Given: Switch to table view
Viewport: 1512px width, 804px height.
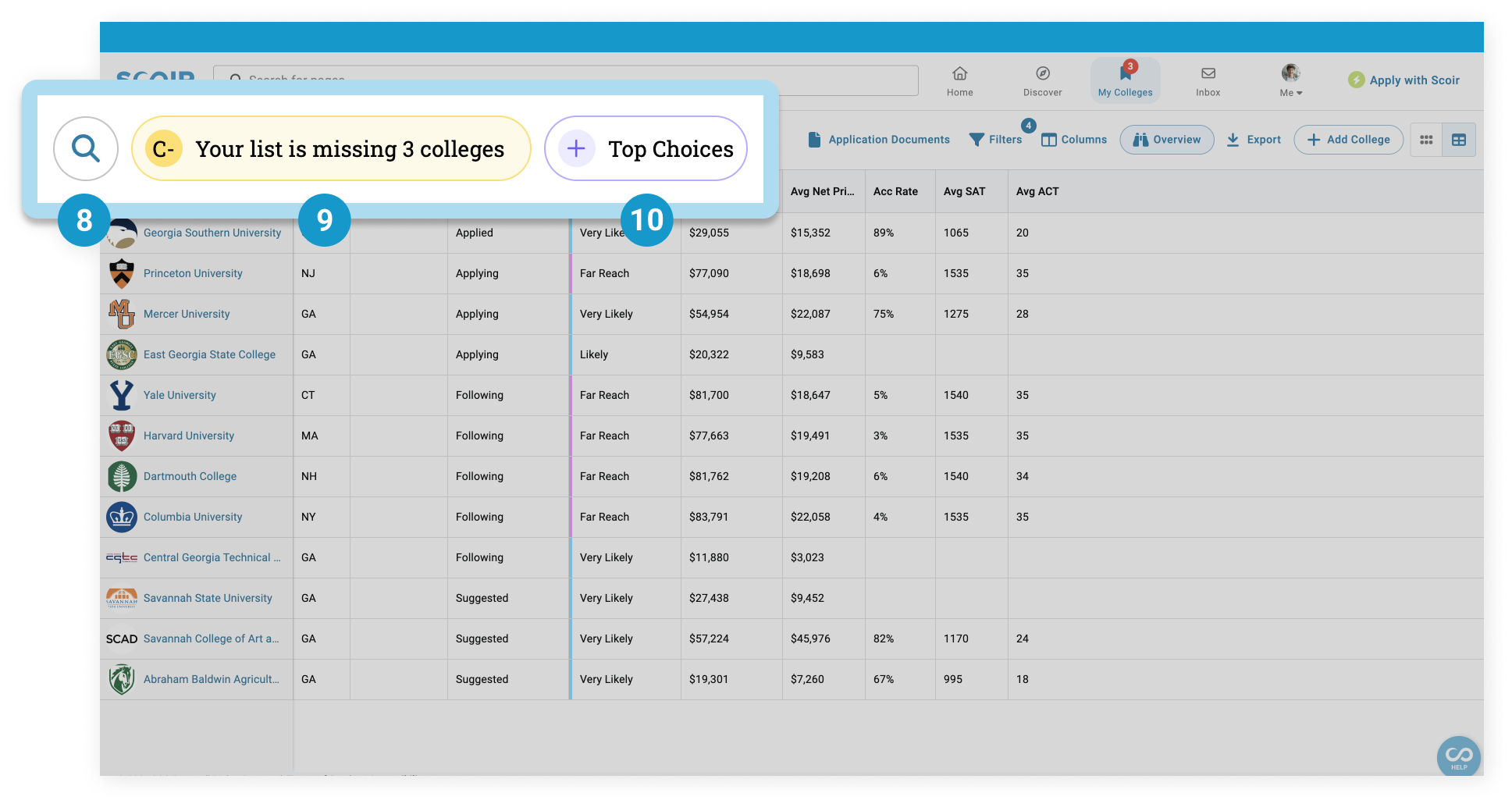Looking at the screenshot, I should coord(1458,140).
